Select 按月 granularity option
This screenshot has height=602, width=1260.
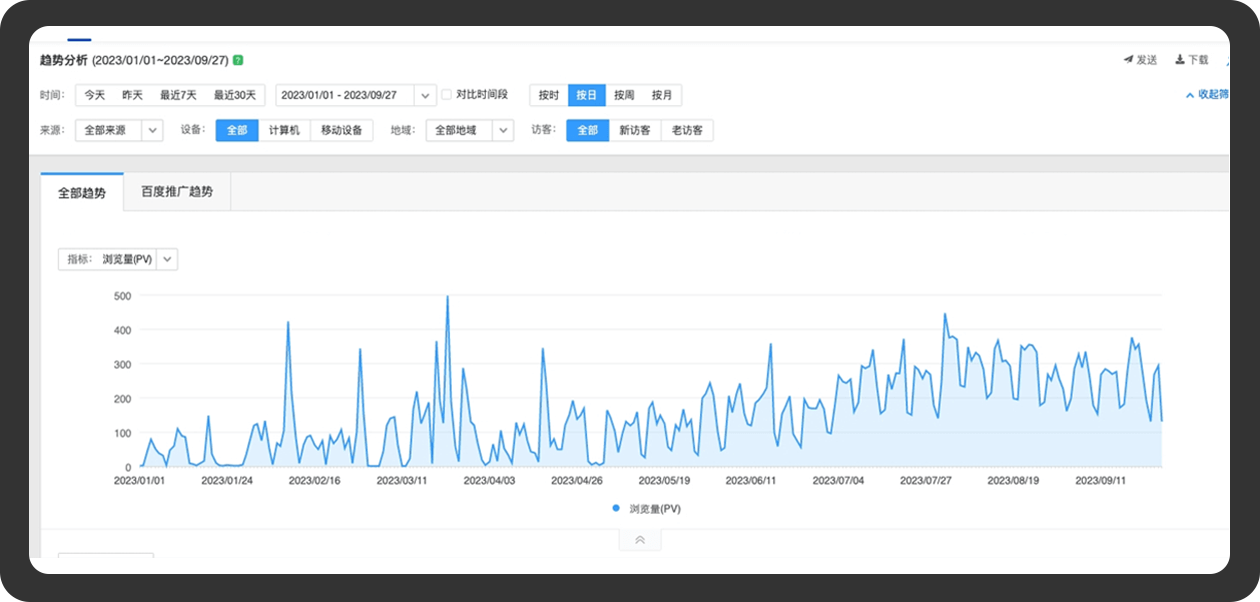[x=662, y=95]
